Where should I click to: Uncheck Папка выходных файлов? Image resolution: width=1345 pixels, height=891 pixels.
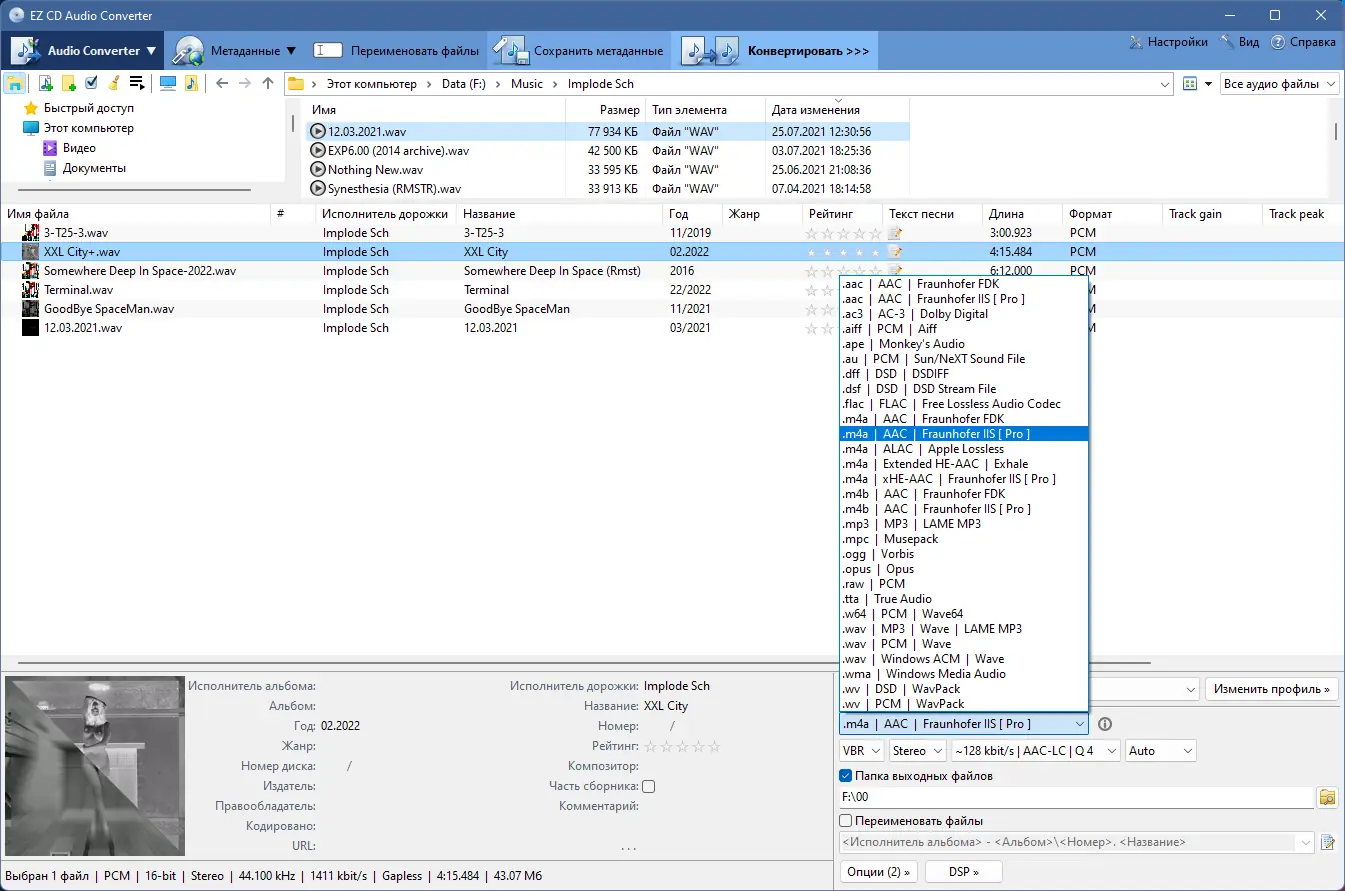(846, 775)
